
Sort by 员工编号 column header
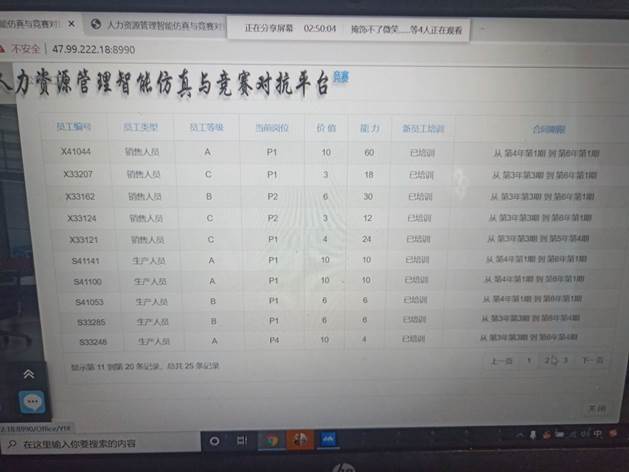[74, 127]
